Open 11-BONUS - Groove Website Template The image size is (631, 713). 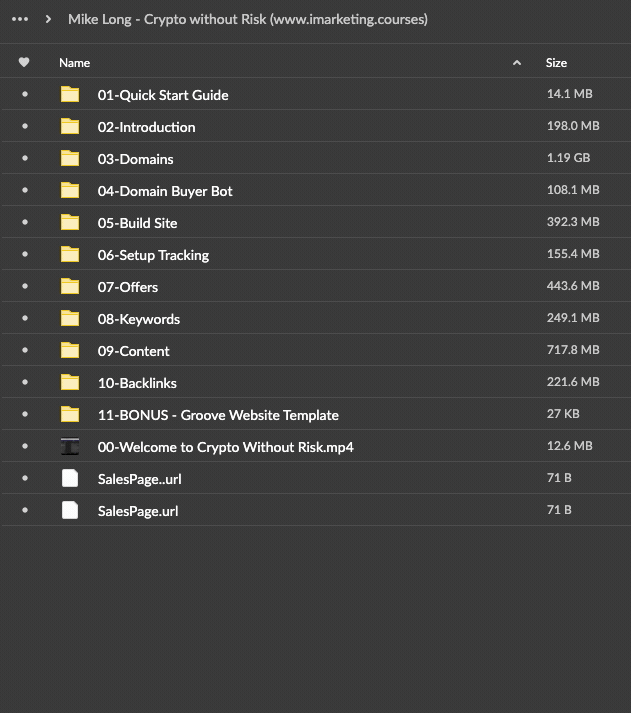pyautogui.click(x=218, y=415)
